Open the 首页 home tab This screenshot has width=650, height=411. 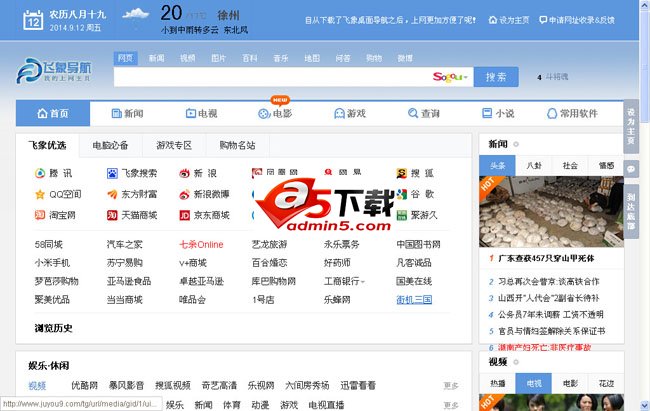[x=53, y=113]
